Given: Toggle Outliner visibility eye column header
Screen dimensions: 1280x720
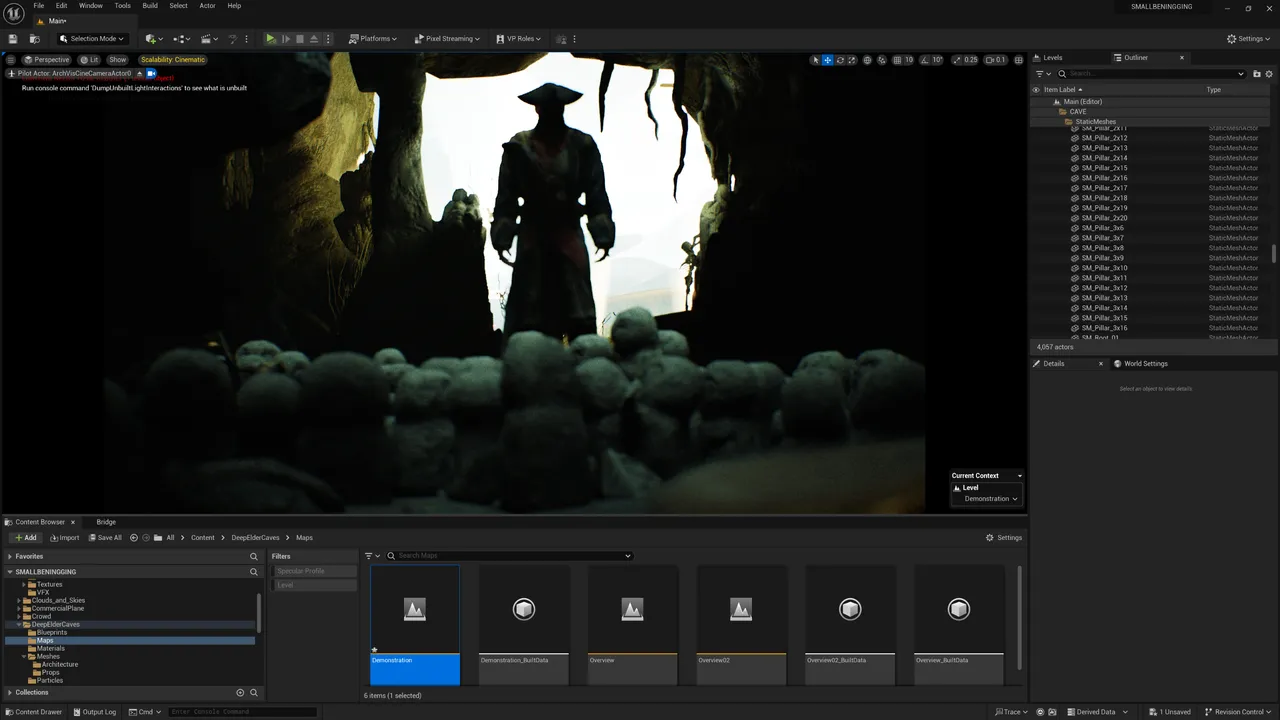Looking at the screenshot, I should coord(1036,90).
